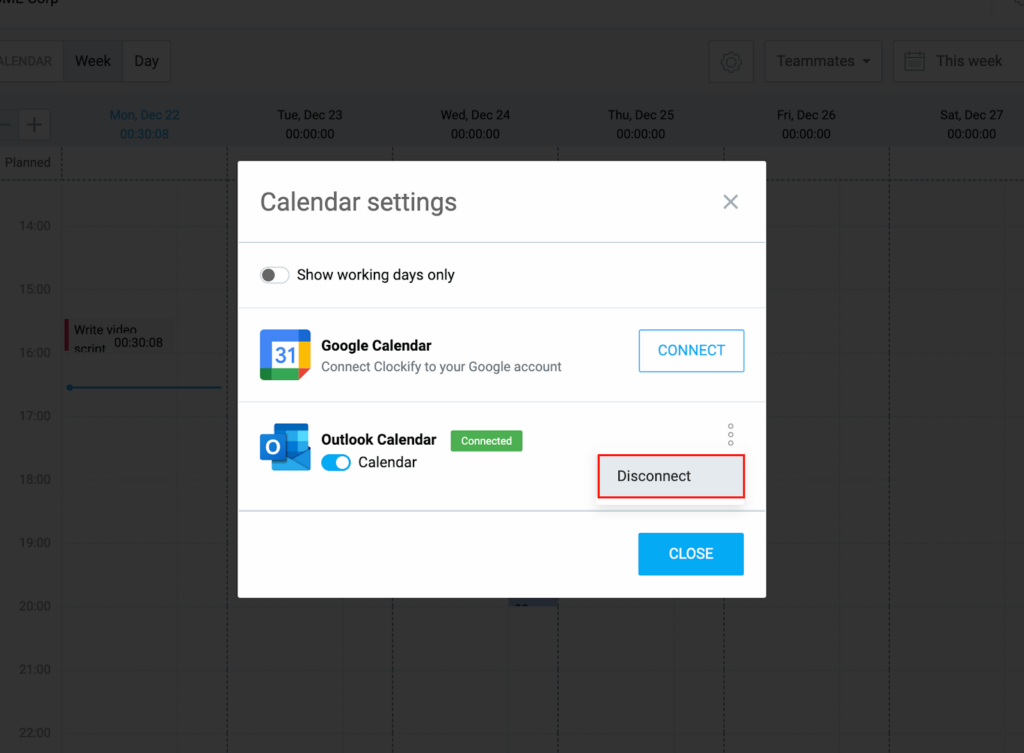
Task: Switch to the Week view tab
Action: (93, 61)
